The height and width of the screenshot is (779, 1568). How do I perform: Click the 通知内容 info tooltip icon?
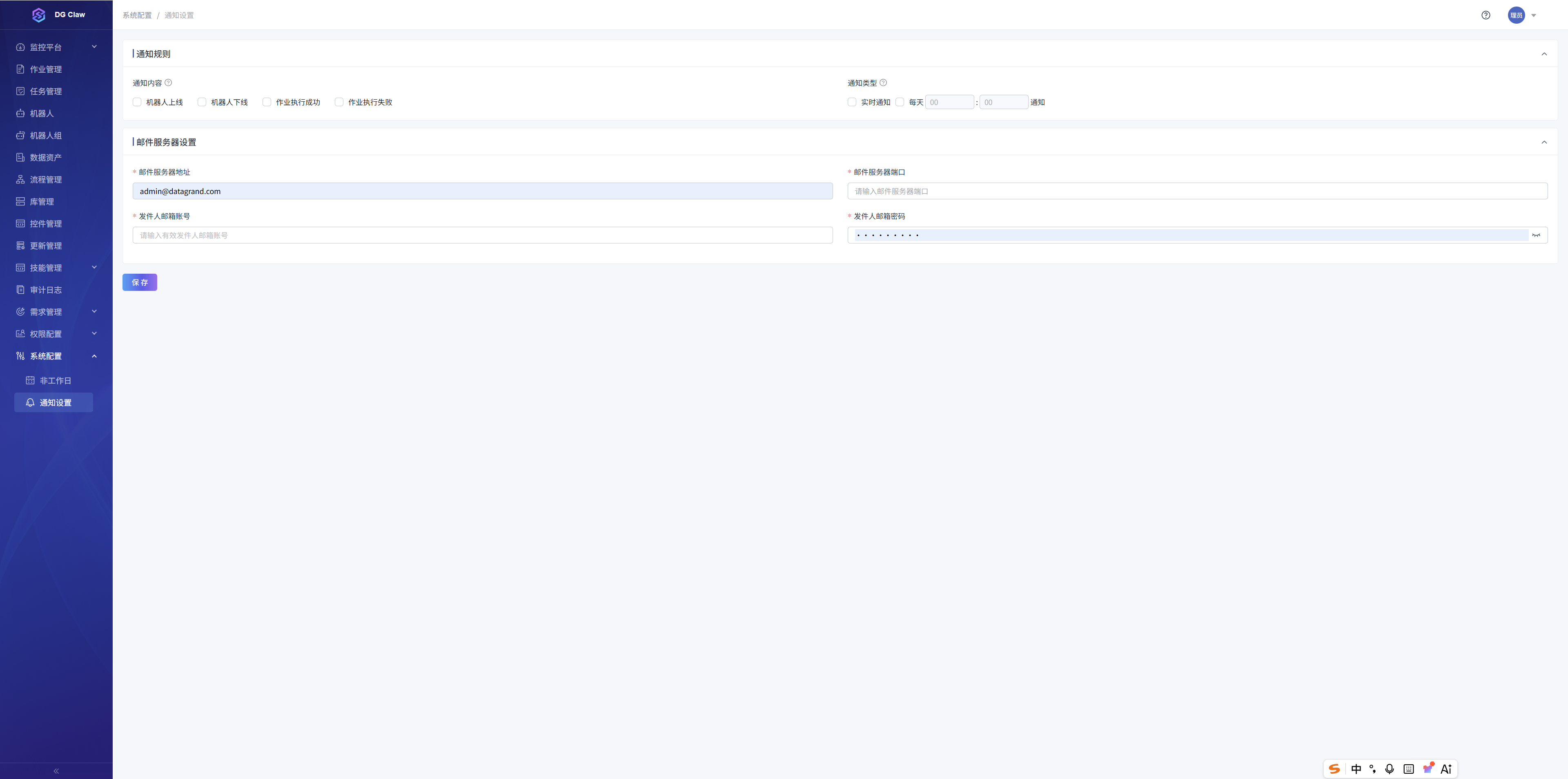pos(169,83)
